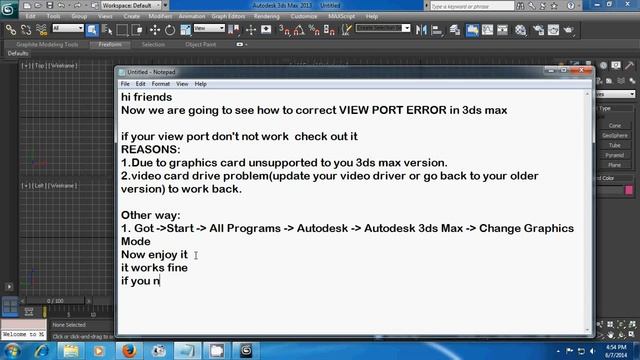
Task: Switch to the Object Paint ribbon tab
Action: click(x=200, y=44)
